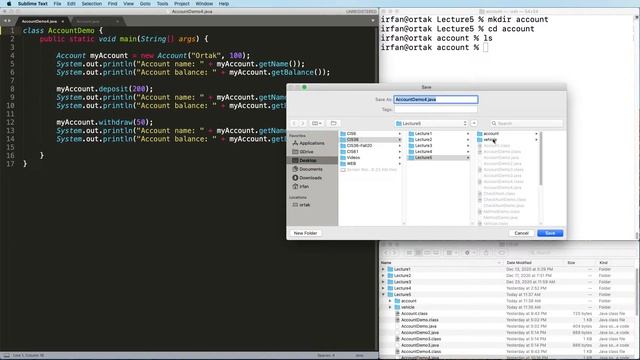
Task: Click the Search field in the Save dialog
Action: click(x=526, y=123)
